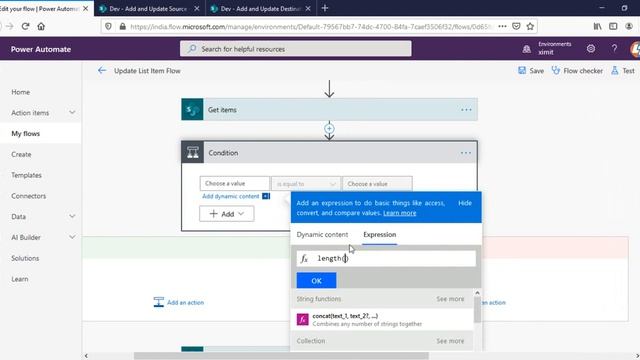Open a new browser tab
Screen dimensions: 640x360
325,8
